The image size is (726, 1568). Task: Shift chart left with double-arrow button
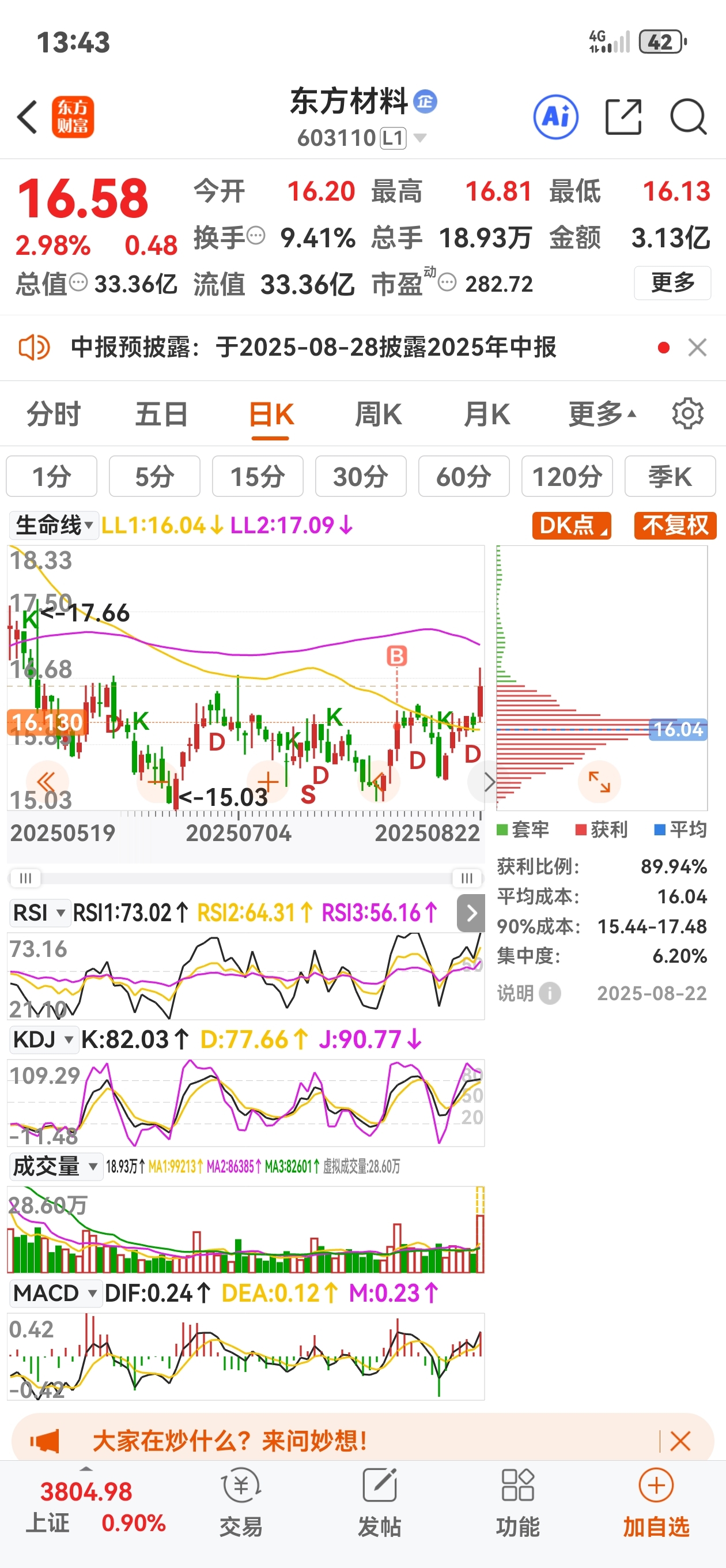pyautogui.click(x=47, y=782)
